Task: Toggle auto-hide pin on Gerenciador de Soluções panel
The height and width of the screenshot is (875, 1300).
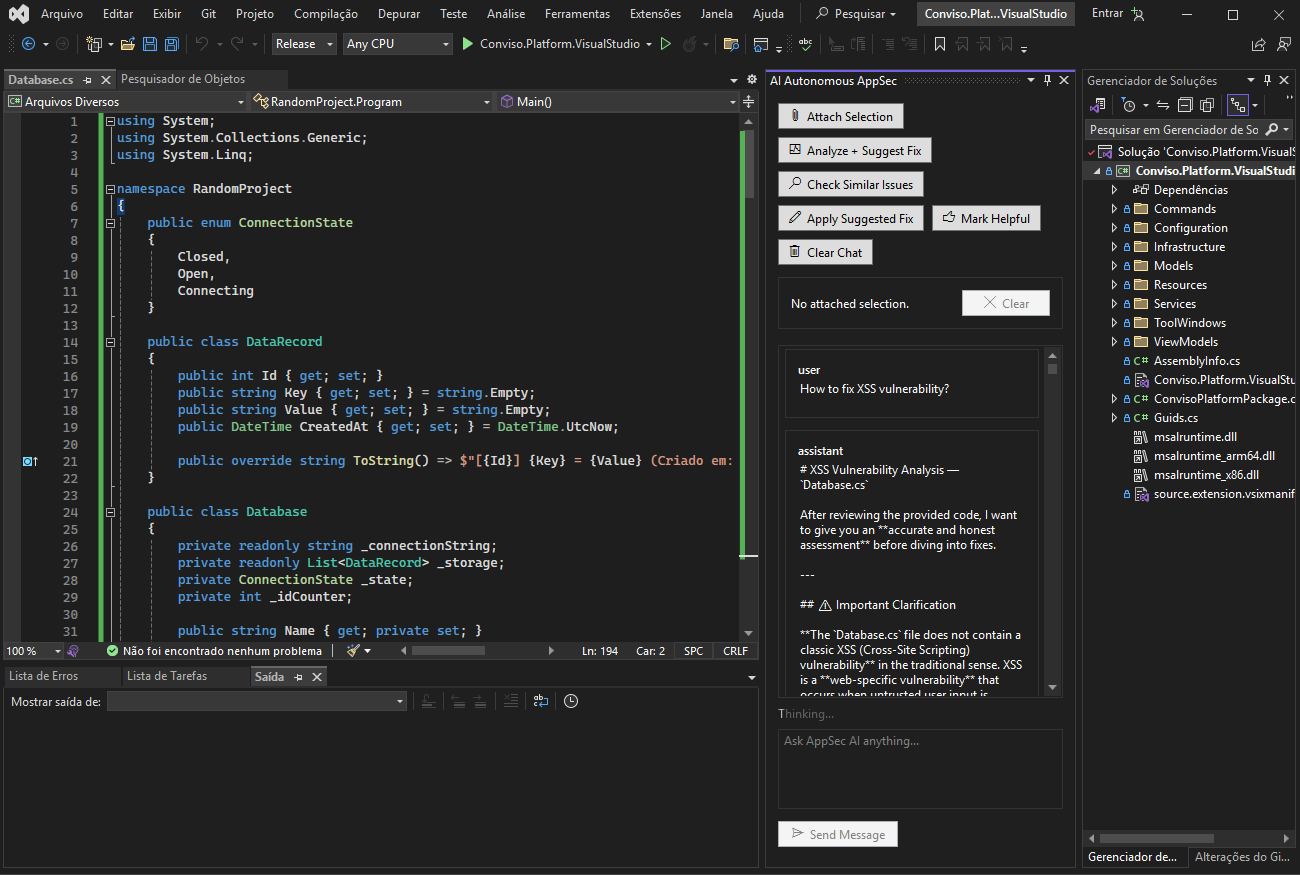Action: (x=1267, y=80)
